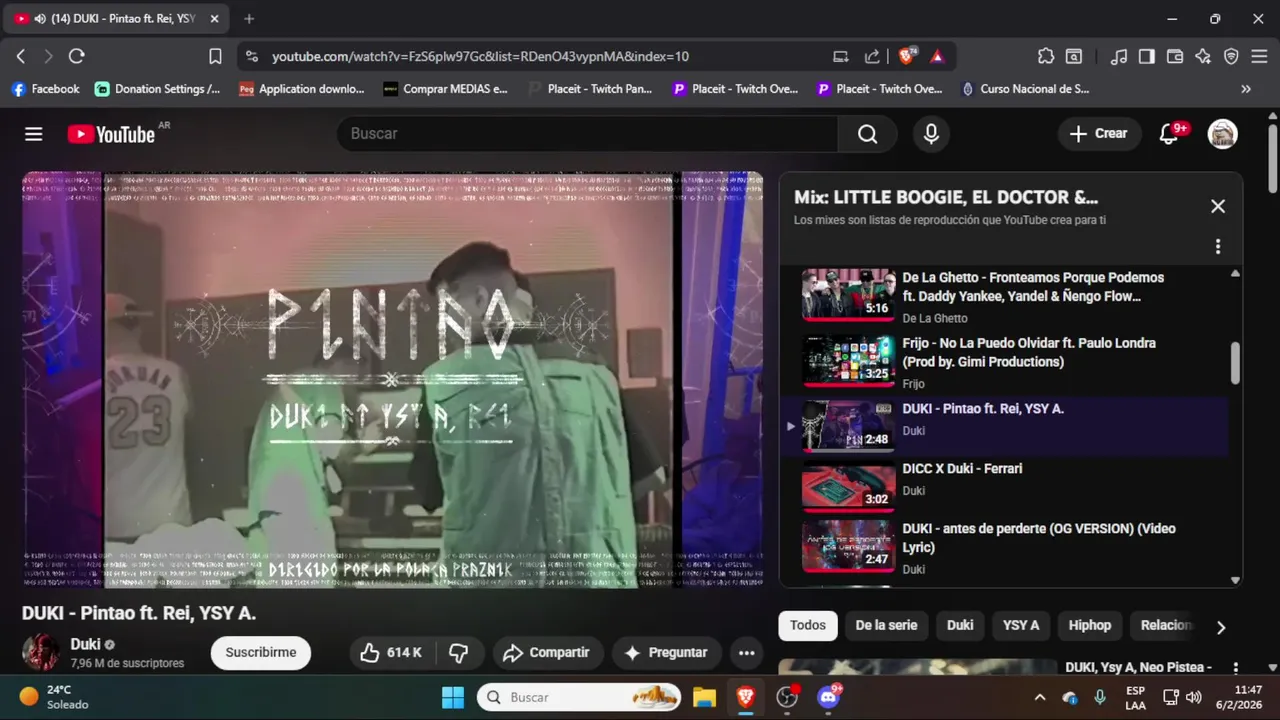1280x720 pixels.
Task: Open the Brave main menu
Action: click(x=1259, y=57)
